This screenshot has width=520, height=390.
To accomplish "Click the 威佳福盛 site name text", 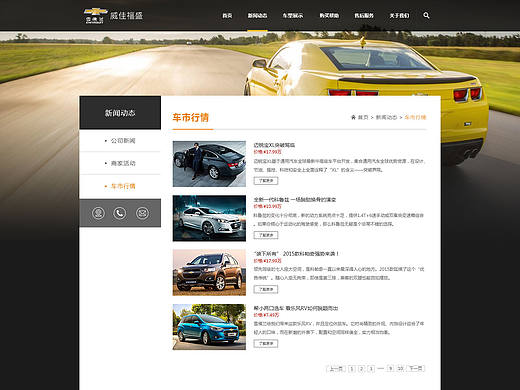I will [126, 16].
